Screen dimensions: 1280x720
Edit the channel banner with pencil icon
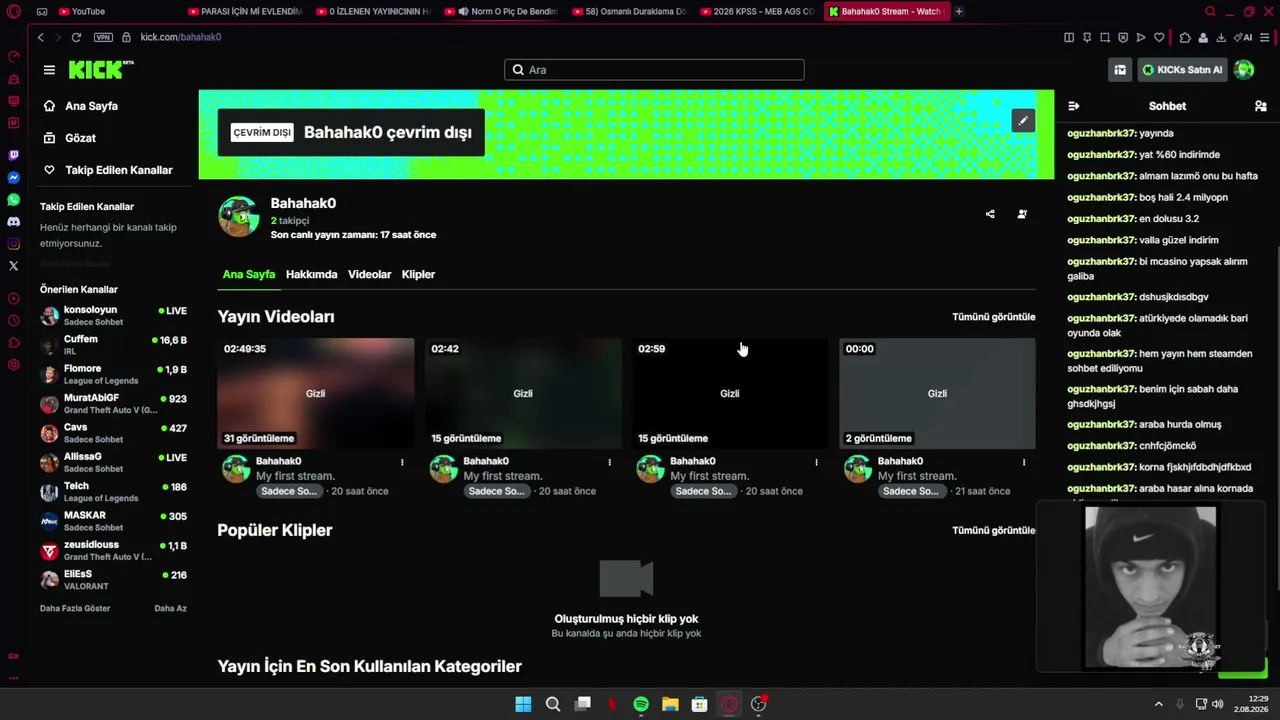1023,121
